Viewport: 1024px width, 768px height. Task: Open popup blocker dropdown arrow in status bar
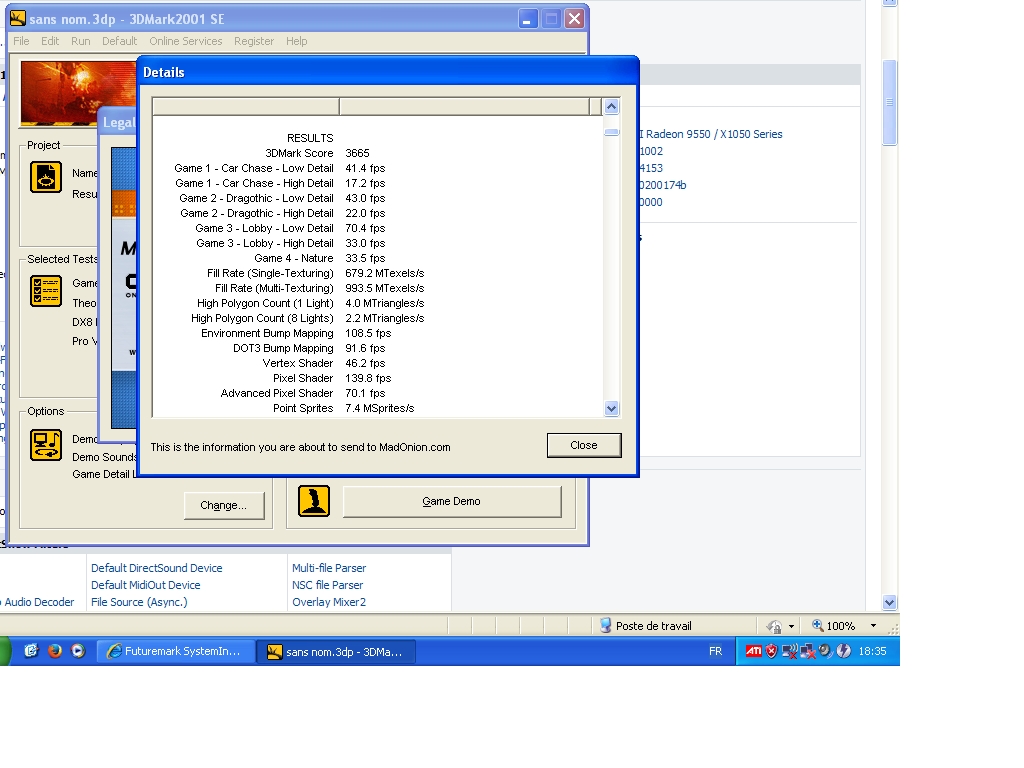[x=792, y=626]
